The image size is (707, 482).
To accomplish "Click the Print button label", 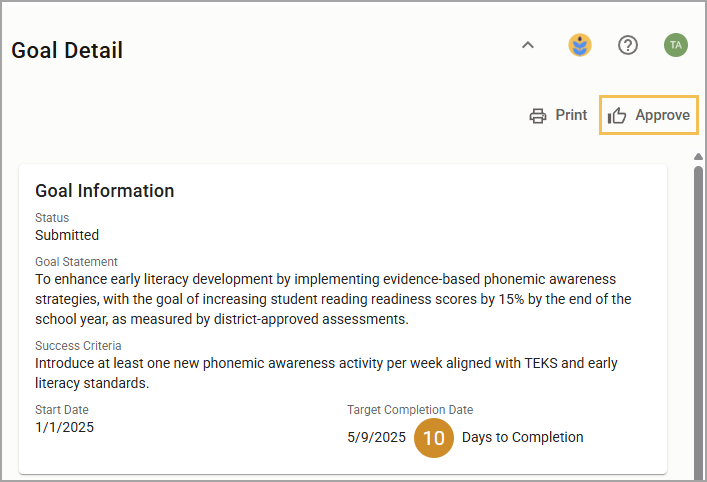I will pyautogui.click(x=571, y=115).
